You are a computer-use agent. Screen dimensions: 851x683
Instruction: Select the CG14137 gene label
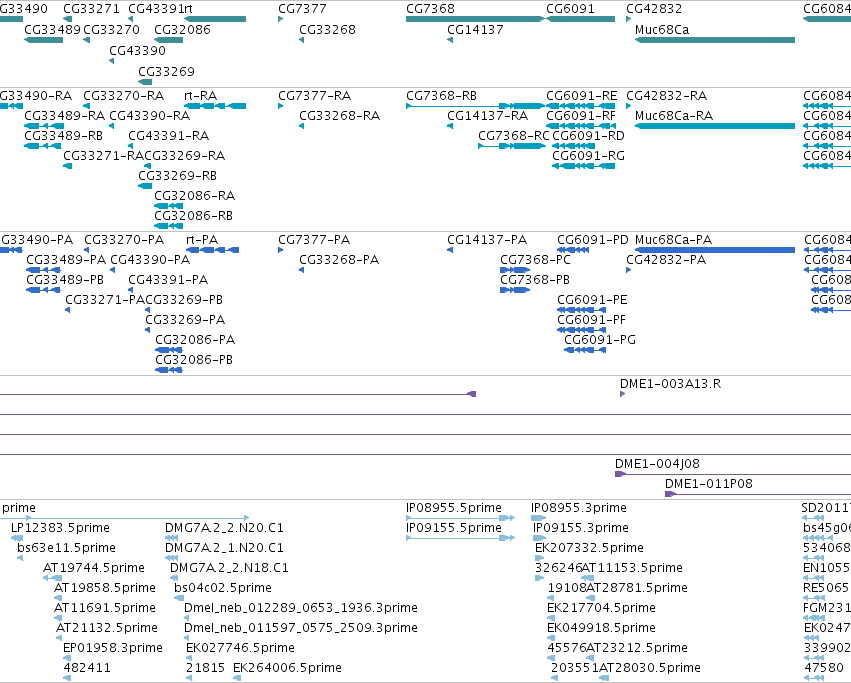tap(475, 29)
